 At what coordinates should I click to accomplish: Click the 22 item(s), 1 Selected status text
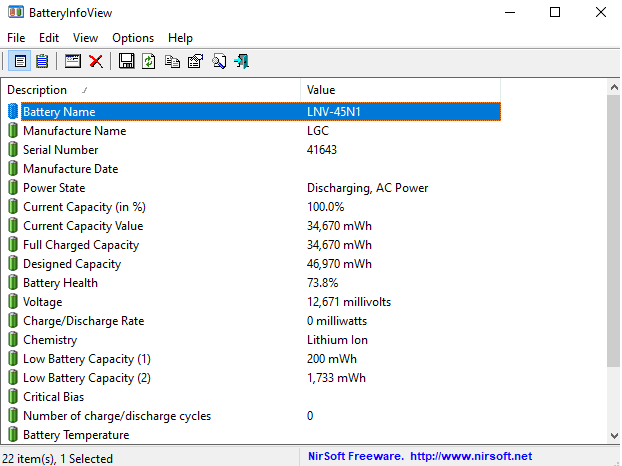(58, 458)
